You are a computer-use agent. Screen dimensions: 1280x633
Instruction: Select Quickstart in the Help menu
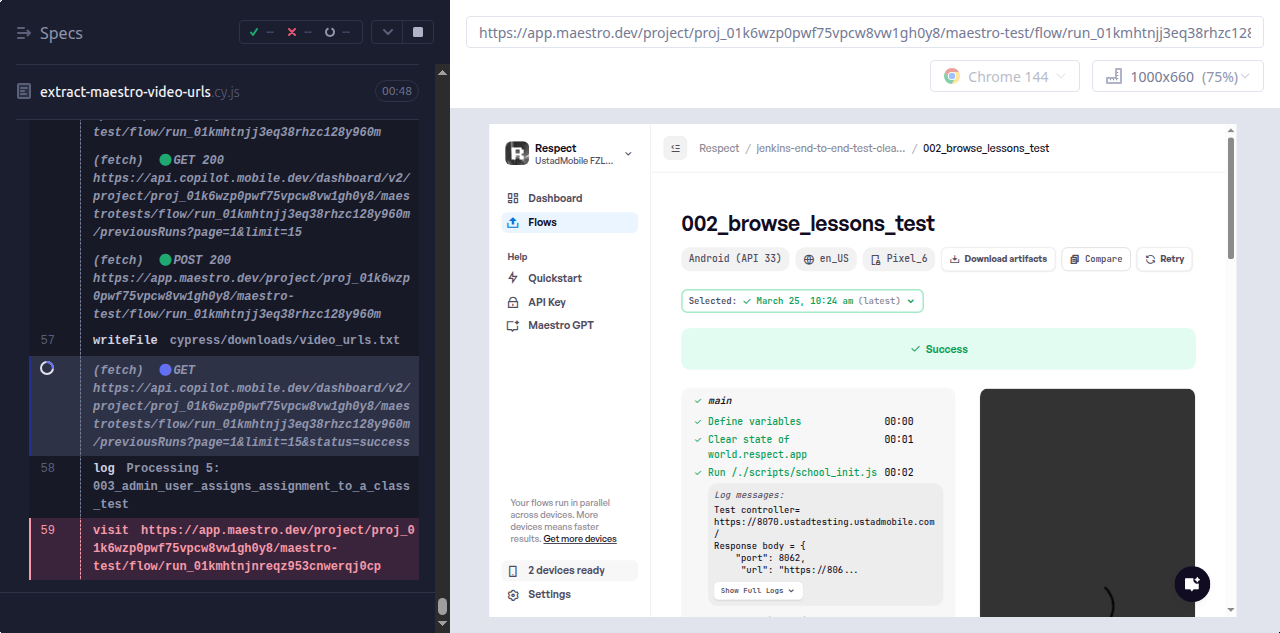click(x=554, y=278)
